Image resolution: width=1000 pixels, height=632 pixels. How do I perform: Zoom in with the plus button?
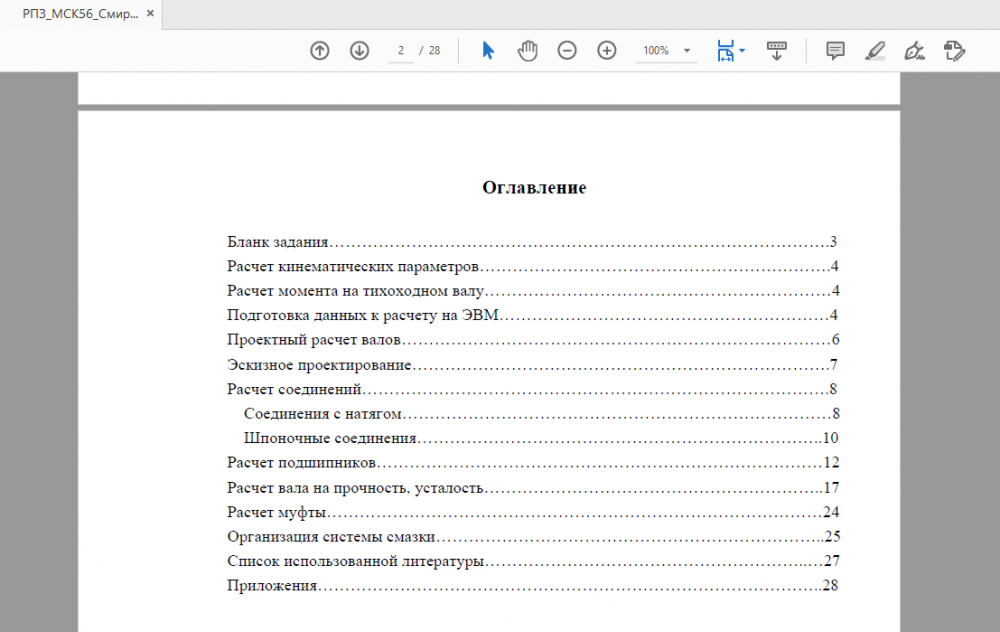point(606,51)
